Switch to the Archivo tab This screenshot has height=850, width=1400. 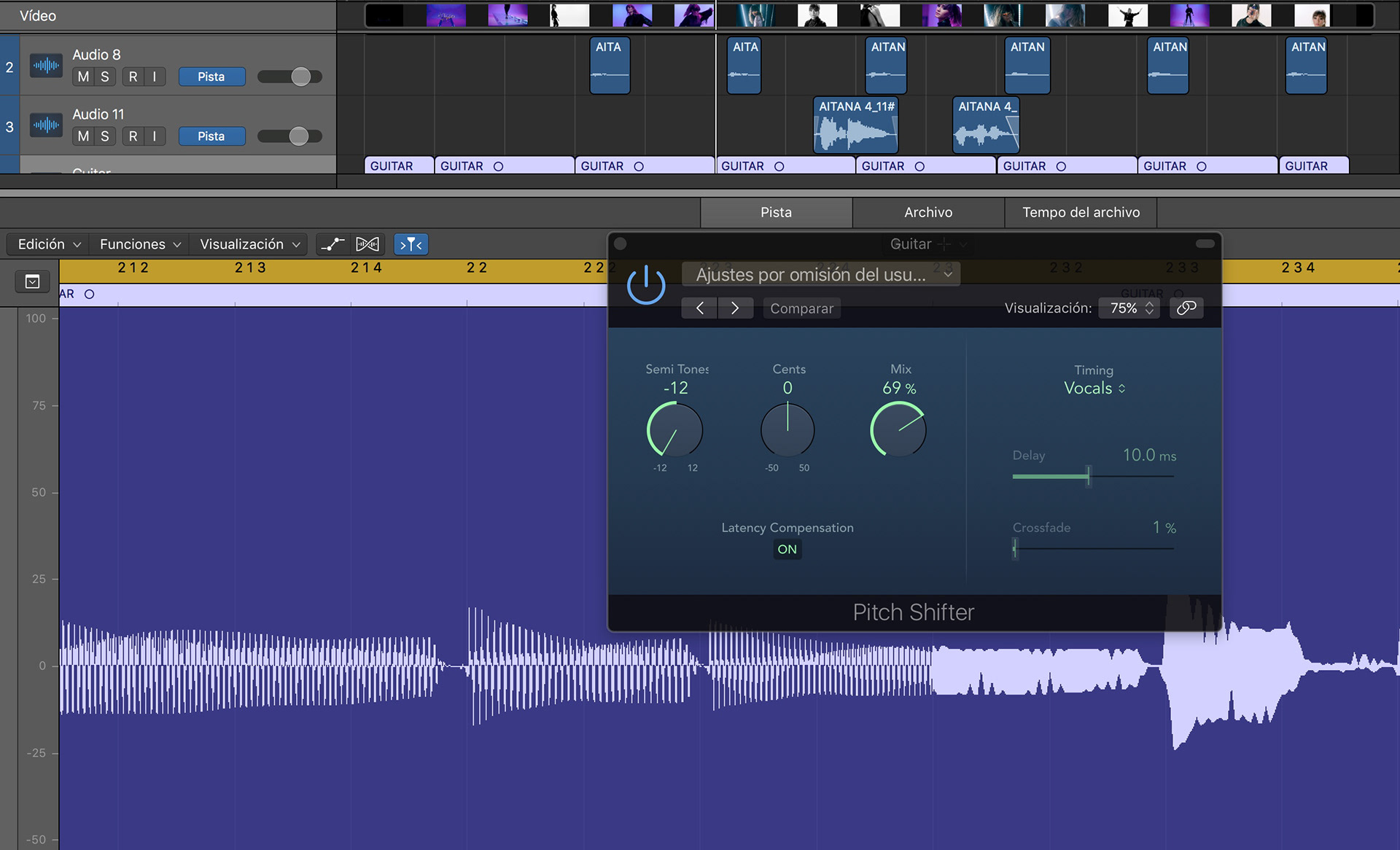pyautogui.click(x=928, y=212)
